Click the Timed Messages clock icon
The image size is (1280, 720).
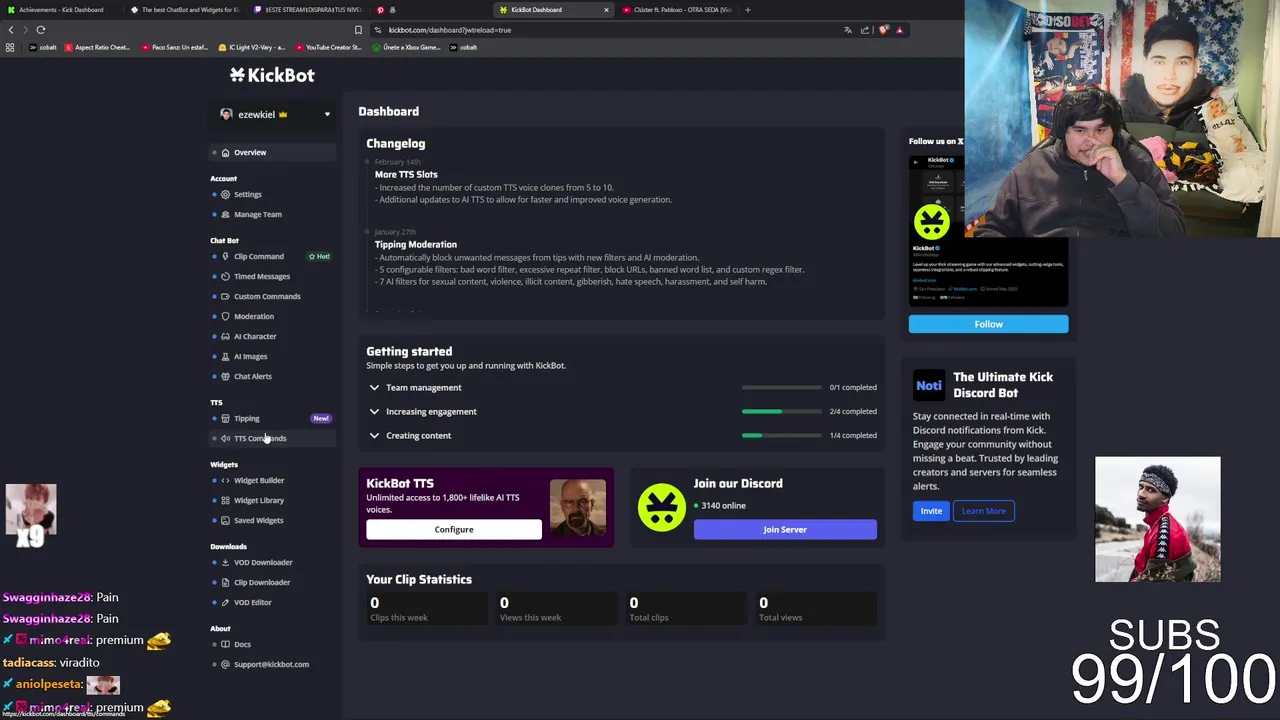[225, 277]
